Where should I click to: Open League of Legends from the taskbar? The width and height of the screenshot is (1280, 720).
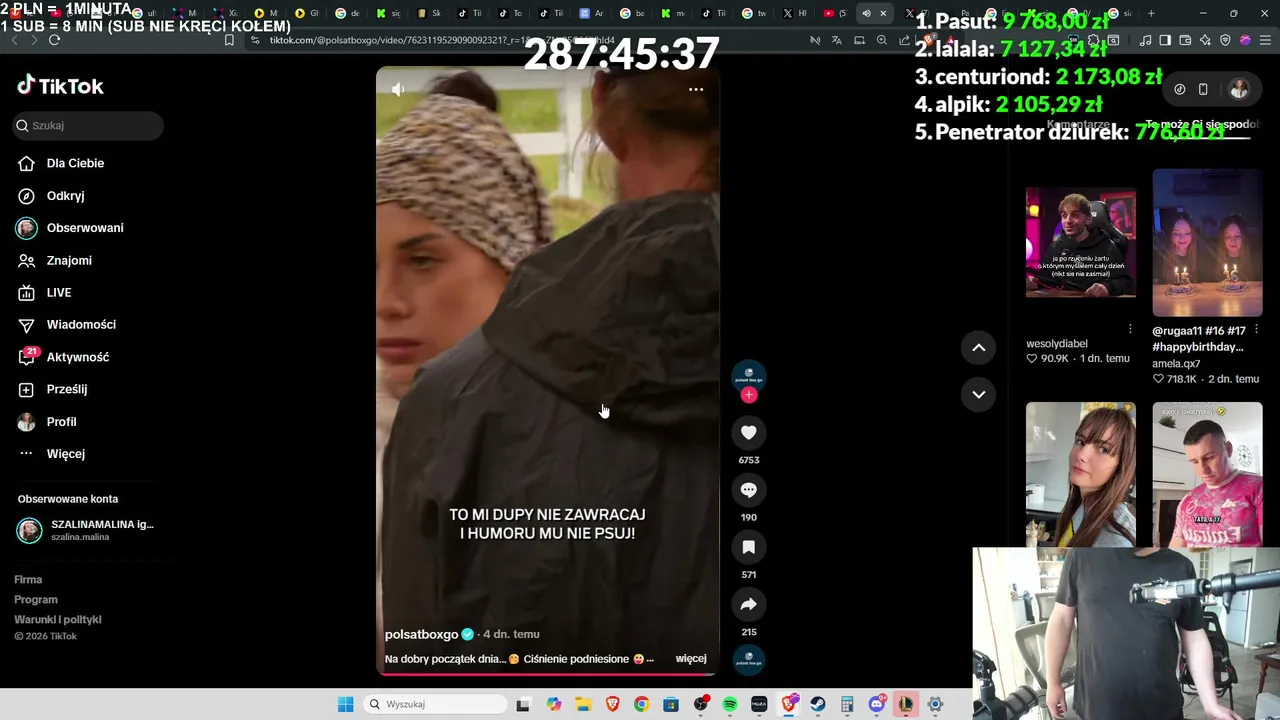tap(906, 704)
